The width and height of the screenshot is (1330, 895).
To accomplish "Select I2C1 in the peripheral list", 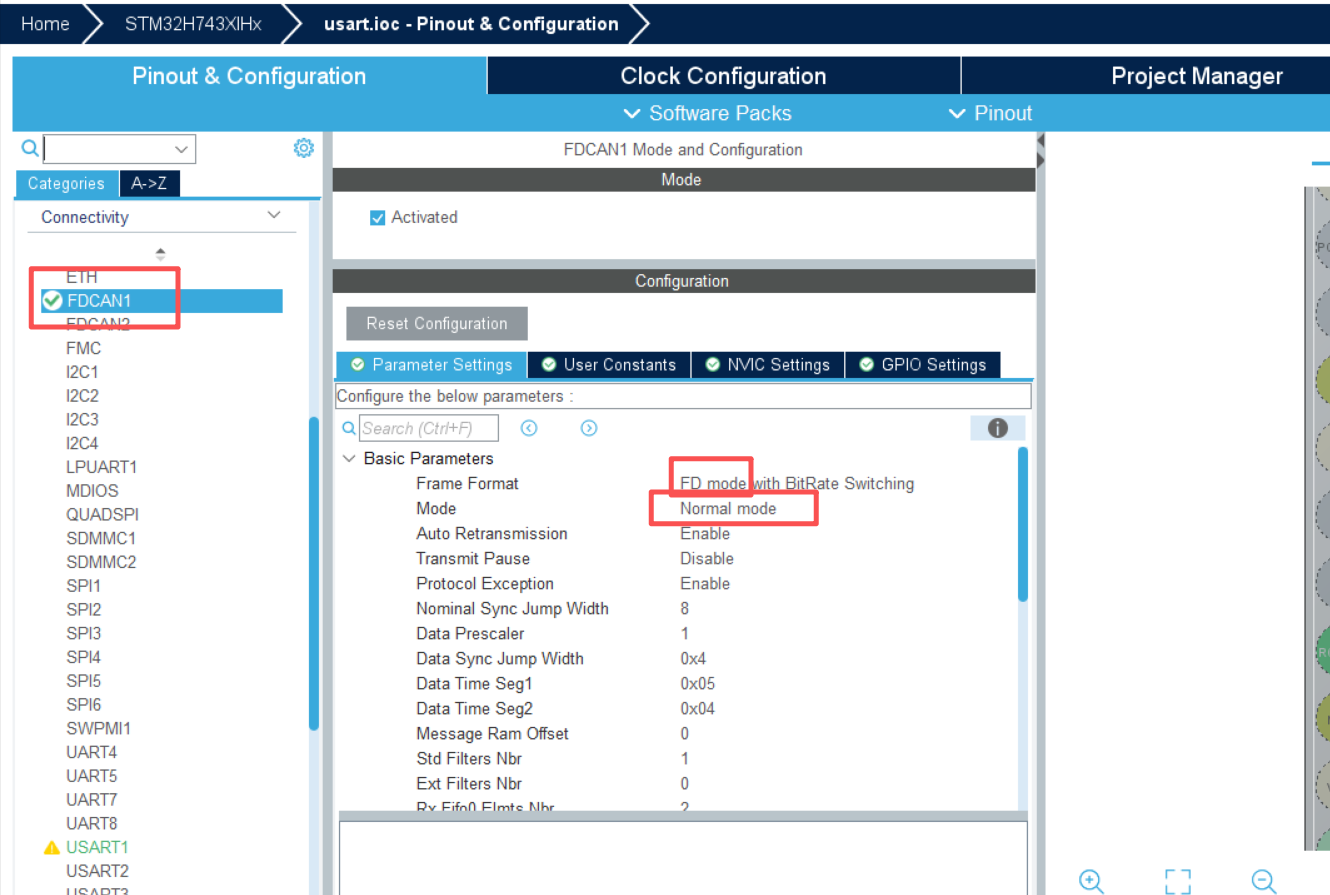I will [x=82, y=372].
